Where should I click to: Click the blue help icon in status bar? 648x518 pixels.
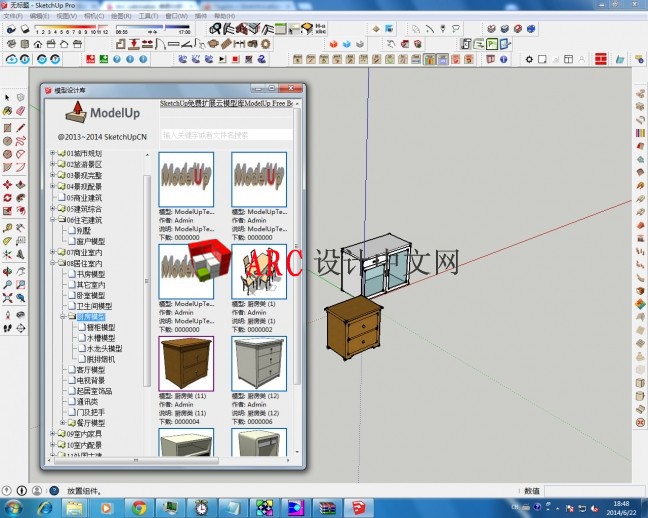54,491
